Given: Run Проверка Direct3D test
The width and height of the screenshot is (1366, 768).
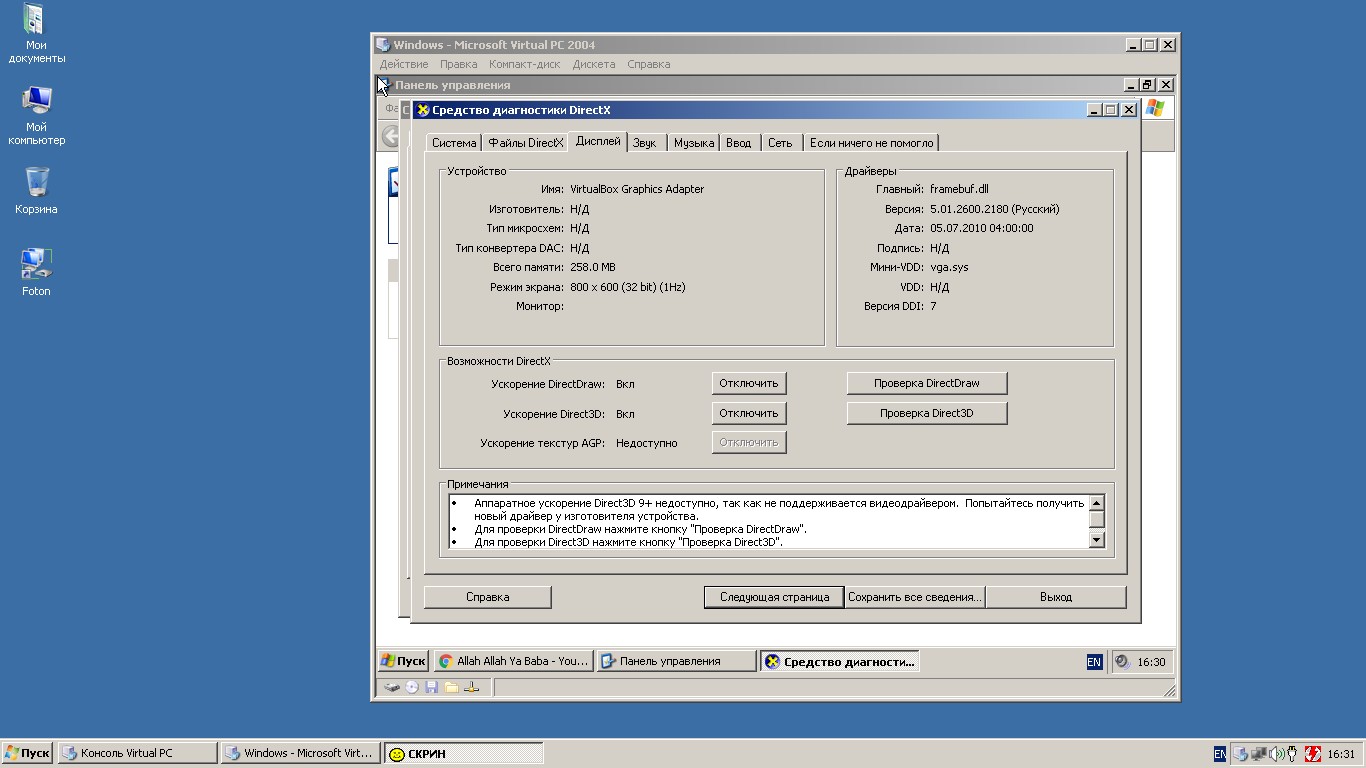Looking at the screenshot, I should coord(927,413).
